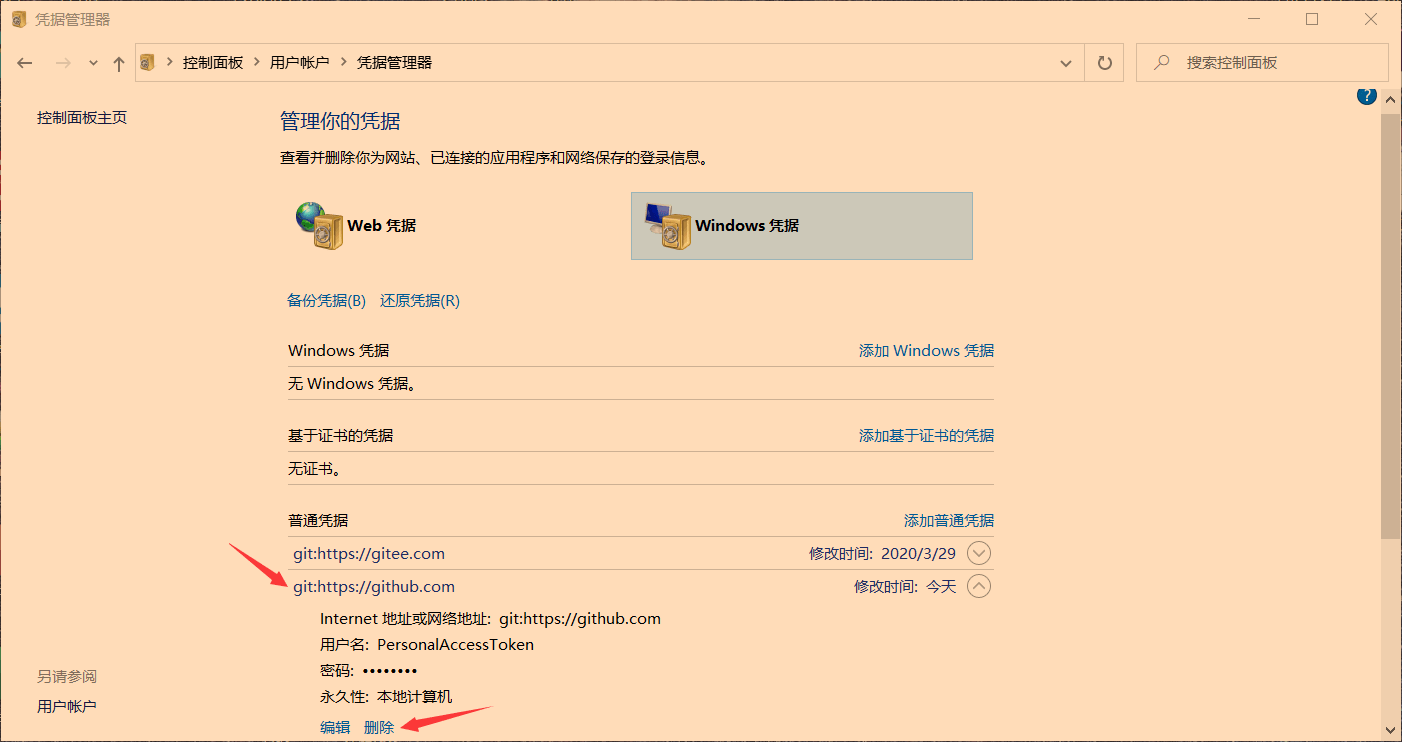Click the search magnifier icon

pos(1162,62)
